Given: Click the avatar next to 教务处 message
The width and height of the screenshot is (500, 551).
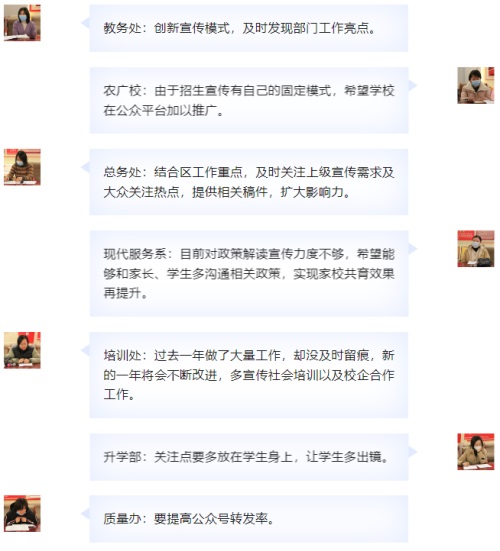Looking at the screenshot, I should pyautogui.click(x=22, y=23).
